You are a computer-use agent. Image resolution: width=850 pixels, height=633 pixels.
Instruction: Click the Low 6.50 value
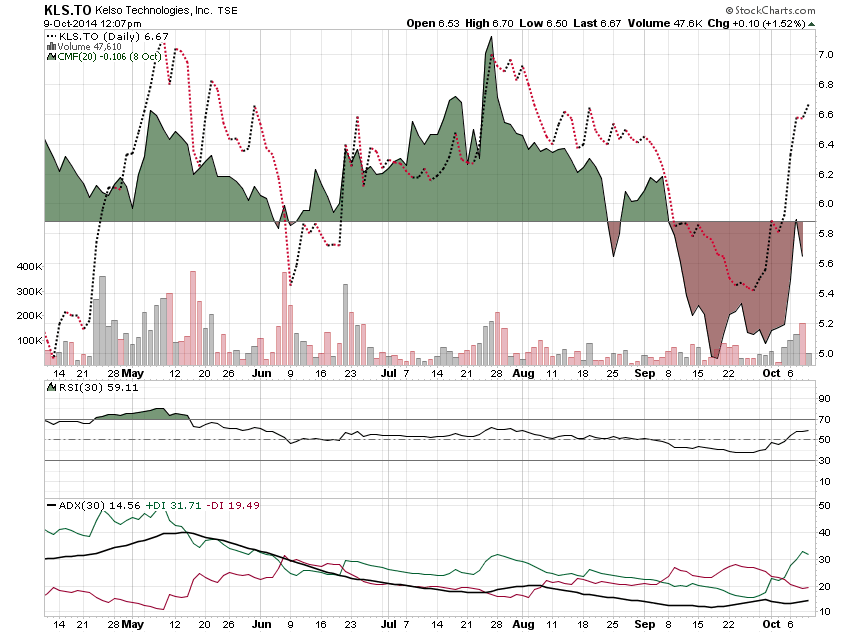[x=543, y=23]
